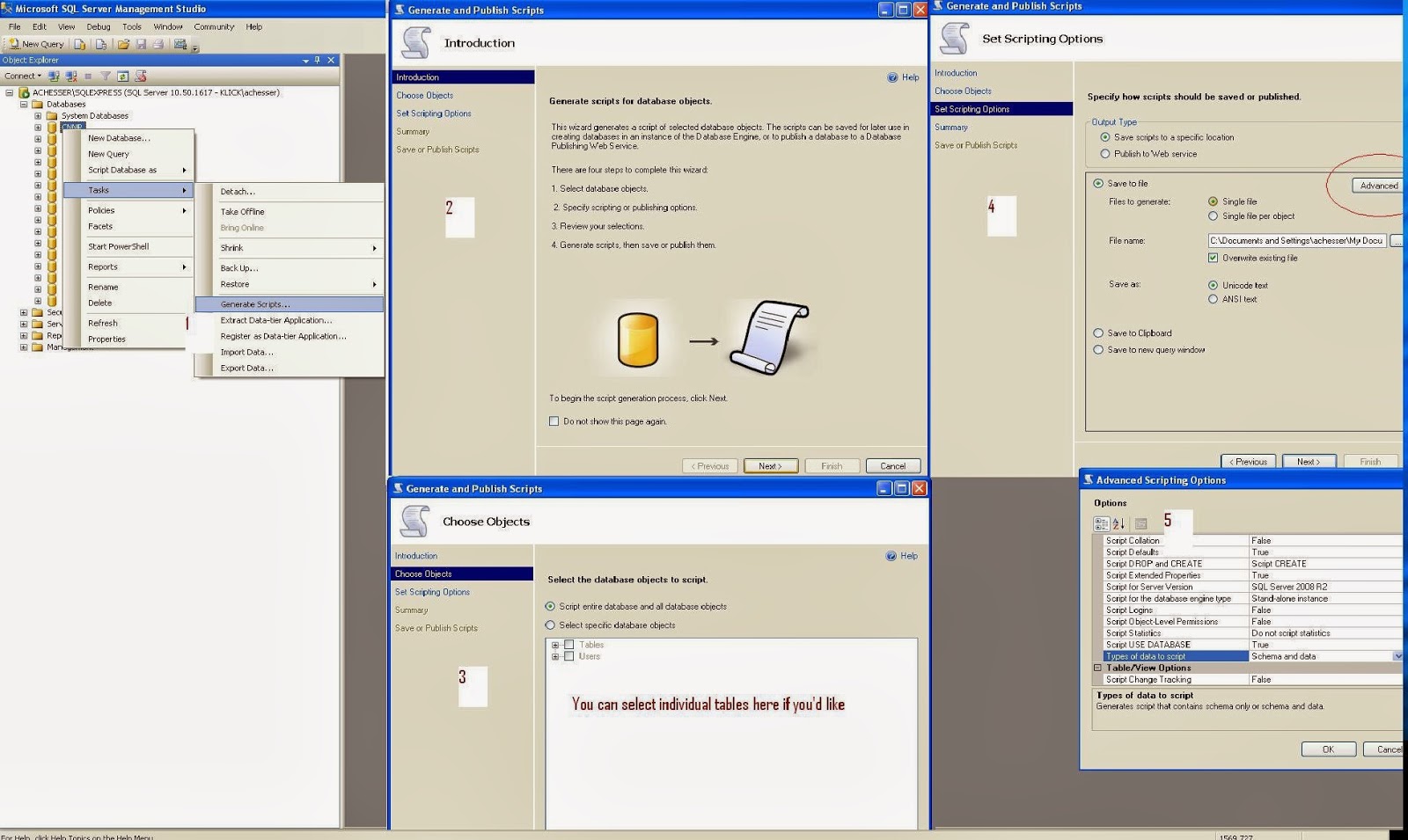The width and height of the screenshot is (1408, 840).
Task: Select 'Save to new query window' option
Action: click(1098, 350)
